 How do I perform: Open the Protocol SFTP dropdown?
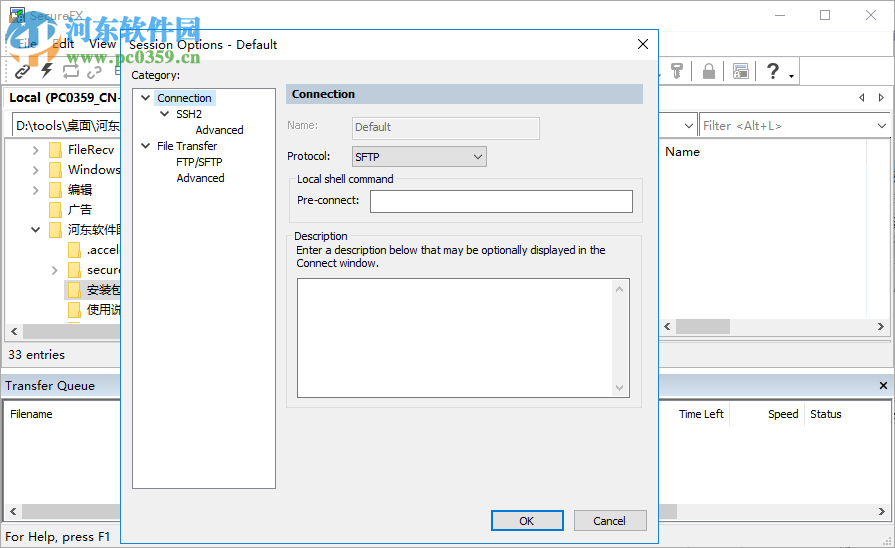click(x=420, y=156)
